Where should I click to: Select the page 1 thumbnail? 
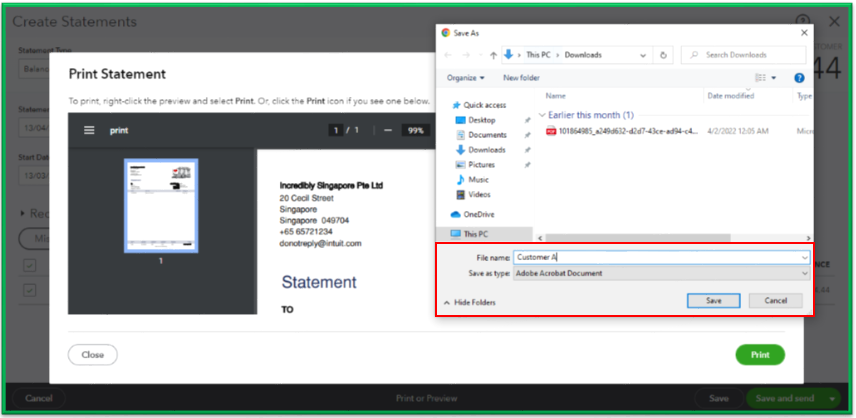[161, 206]
